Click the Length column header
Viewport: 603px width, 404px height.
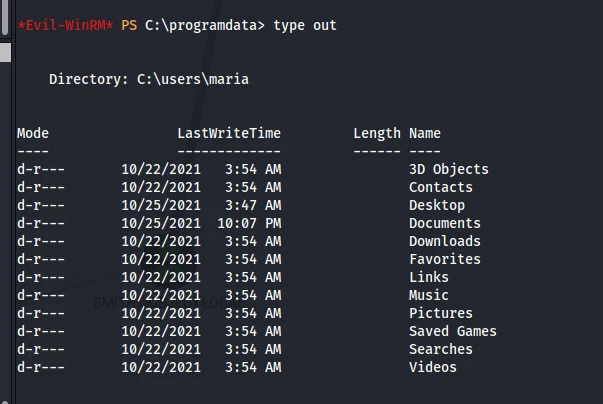pos(377,134)
